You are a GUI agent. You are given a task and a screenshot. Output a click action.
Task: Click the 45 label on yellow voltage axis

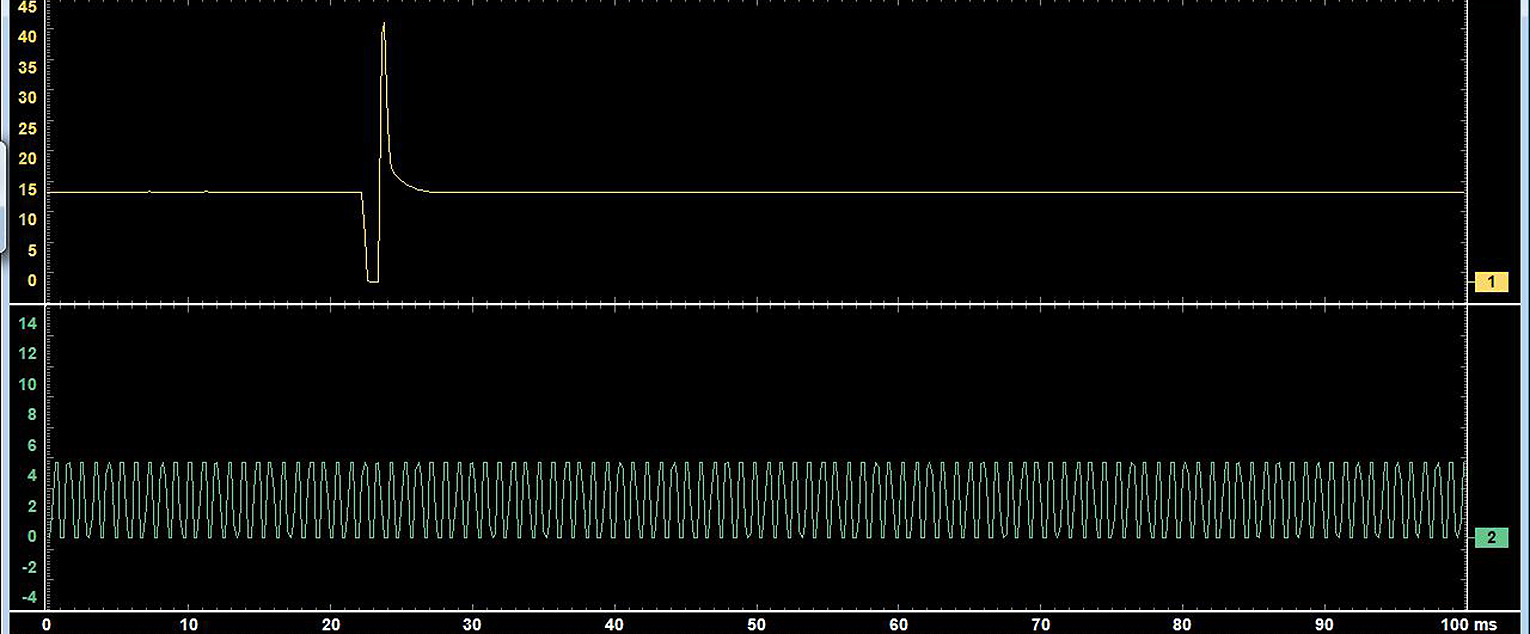(28, 6)
